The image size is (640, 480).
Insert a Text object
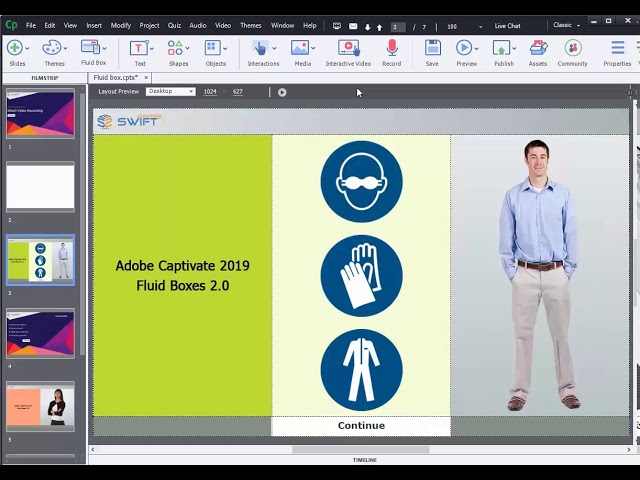coord(139,48)
